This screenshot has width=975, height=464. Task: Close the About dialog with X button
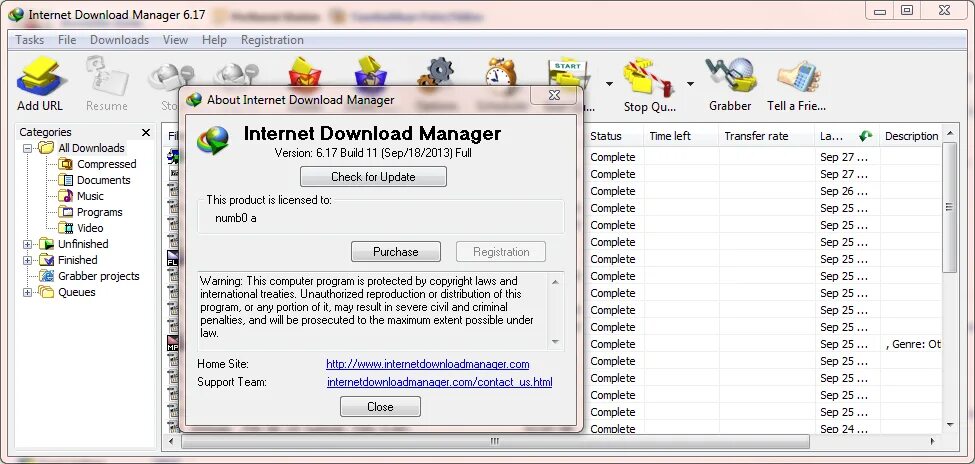click(554, 95)
